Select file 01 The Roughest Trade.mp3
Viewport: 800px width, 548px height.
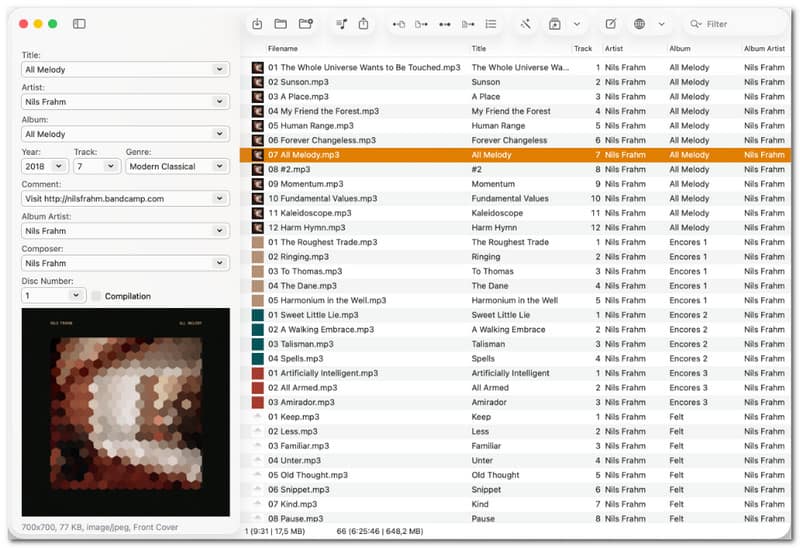tap(322, 242)
